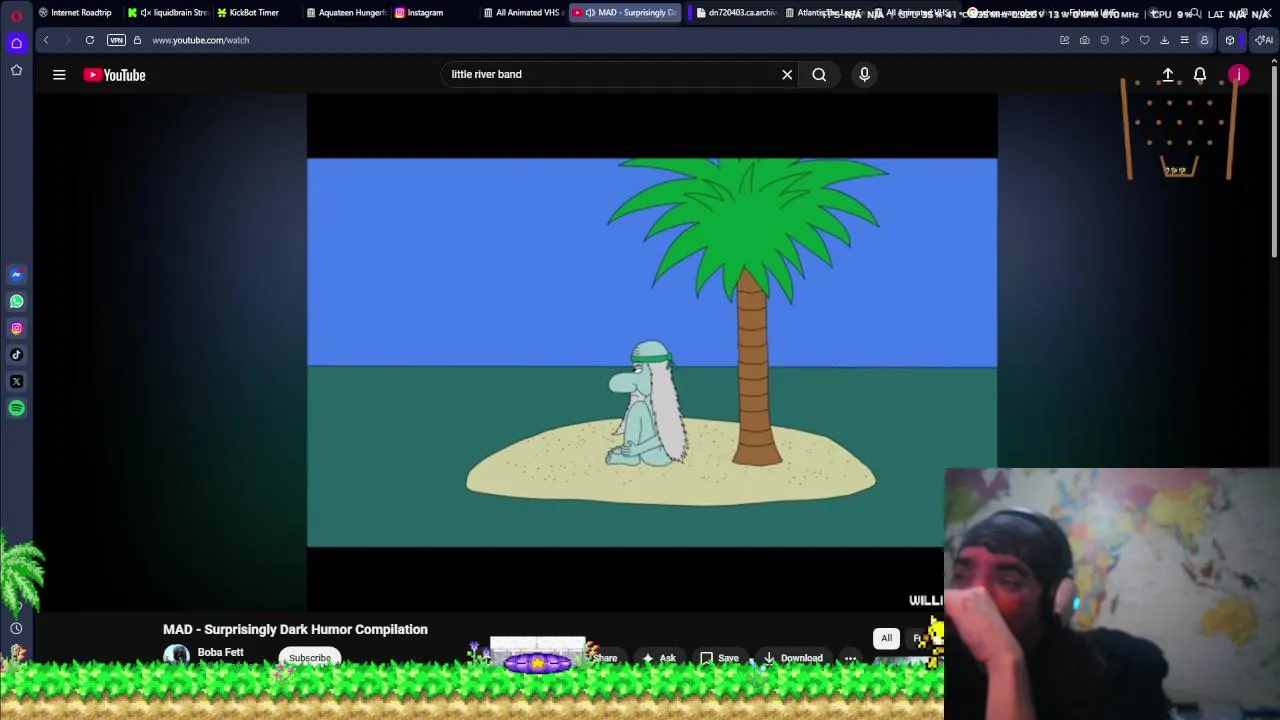Open TikTok in the Opera sidebar

click(x=16, y=354)
